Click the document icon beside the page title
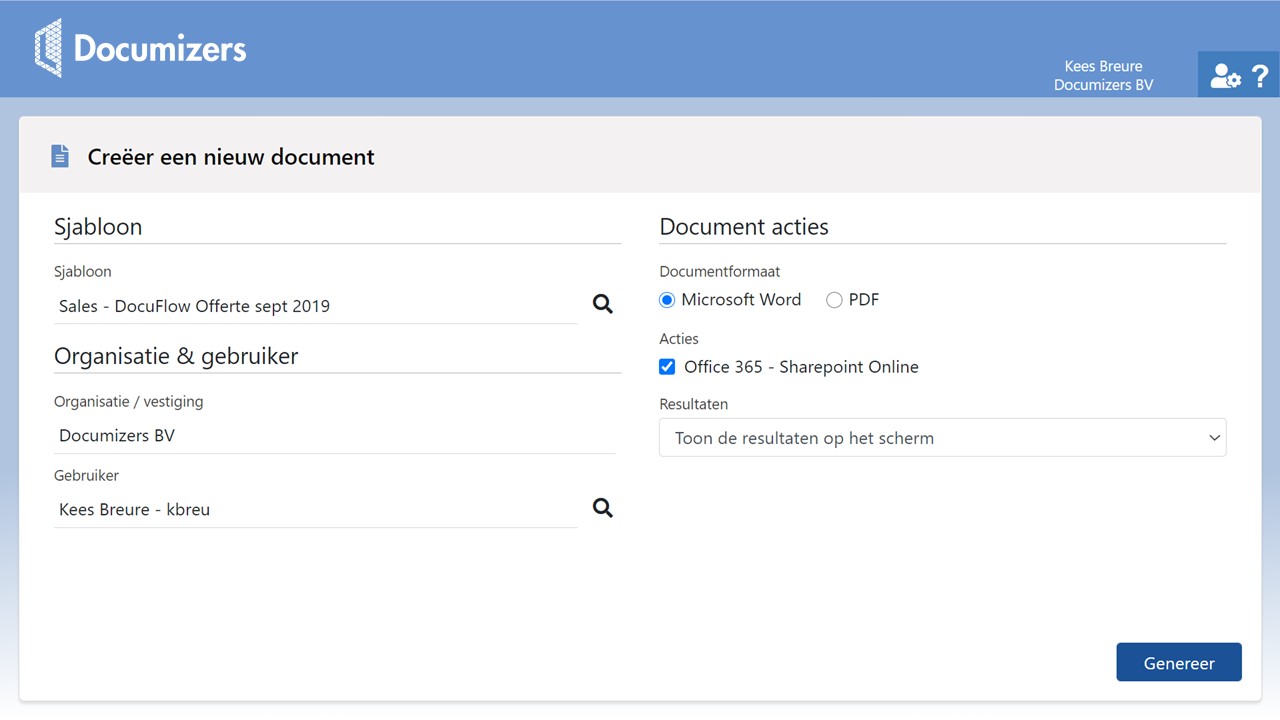This screenshot has height=720, width=1280. 61,156
